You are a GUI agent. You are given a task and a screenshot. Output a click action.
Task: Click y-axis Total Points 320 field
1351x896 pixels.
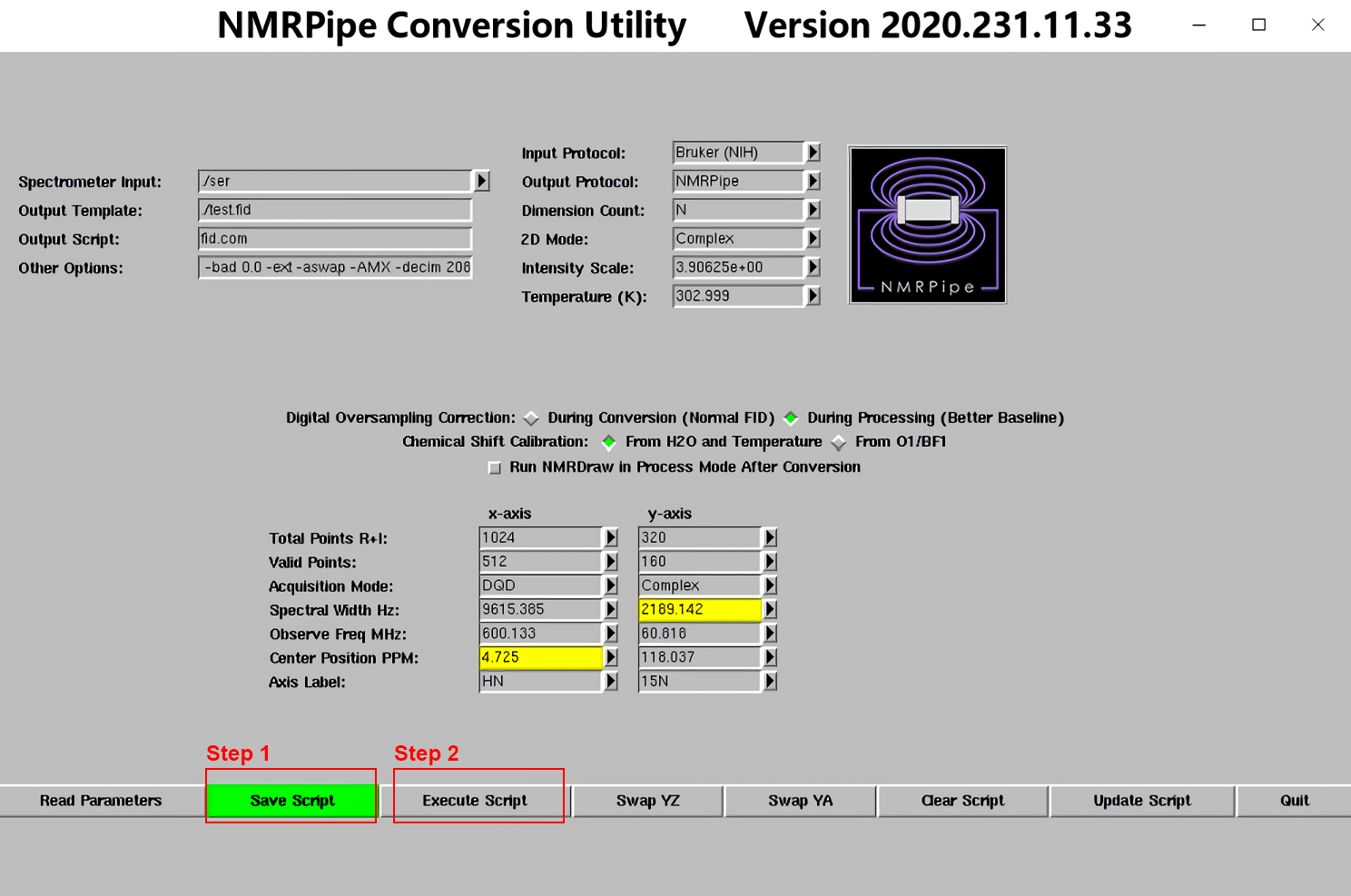700,537
